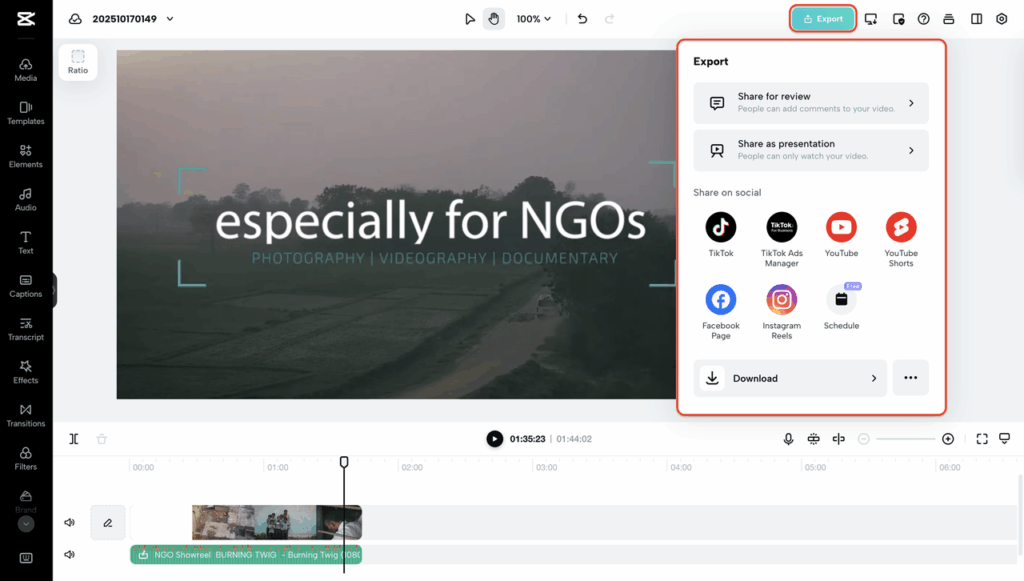1024x581 pixels.
Task: Switch to the Audio tab
Action: (x=26, y=199)
